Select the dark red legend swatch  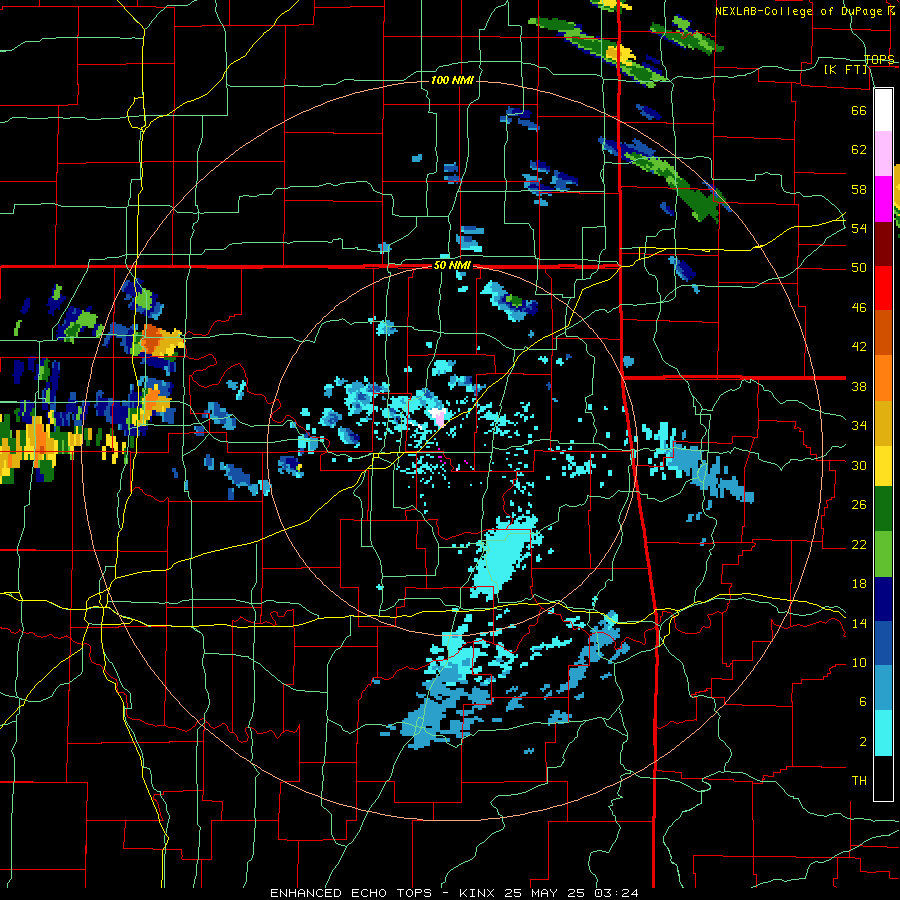tap(883, 243)
